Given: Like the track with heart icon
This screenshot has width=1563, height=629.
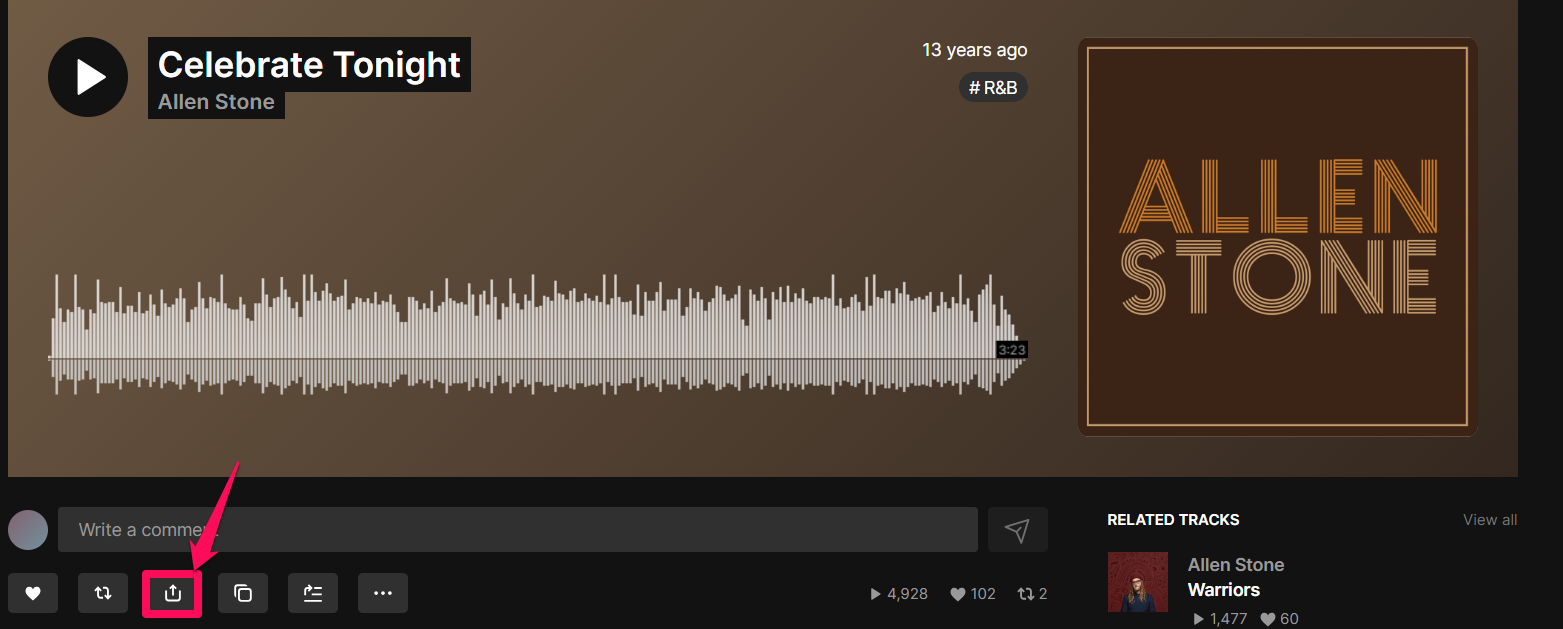Looking at the screenshot, I should pyautogui.click(x=33, y=593).
